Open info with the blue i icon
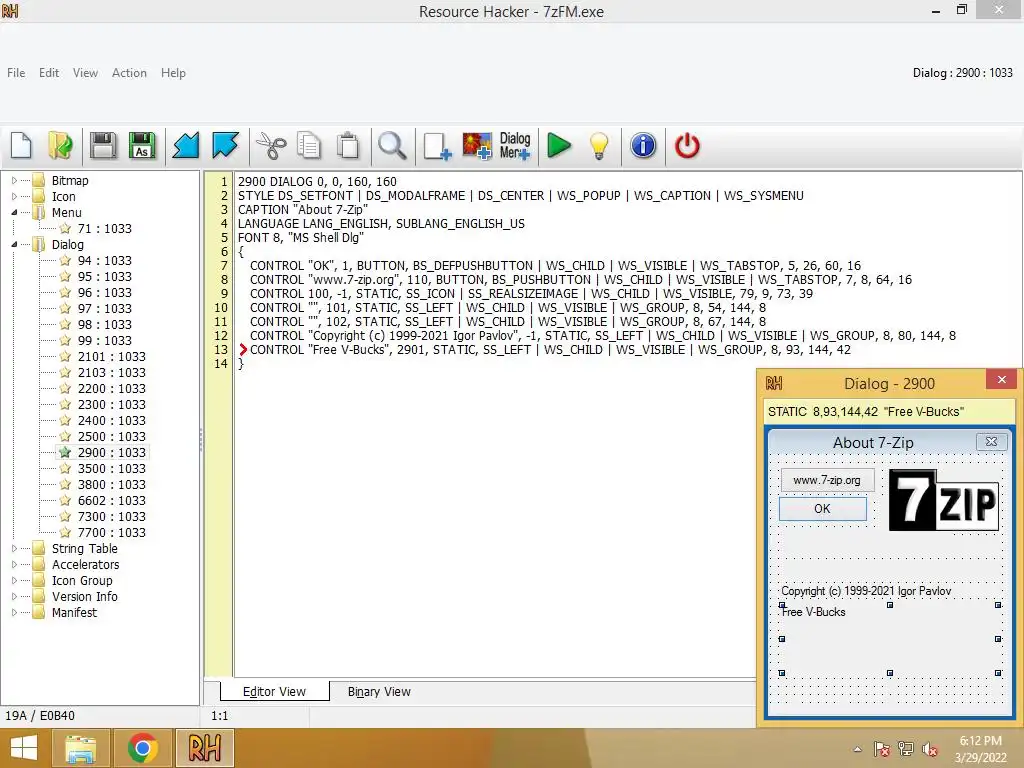Viewport: 1024px width, 768px height. click(643, 145)
